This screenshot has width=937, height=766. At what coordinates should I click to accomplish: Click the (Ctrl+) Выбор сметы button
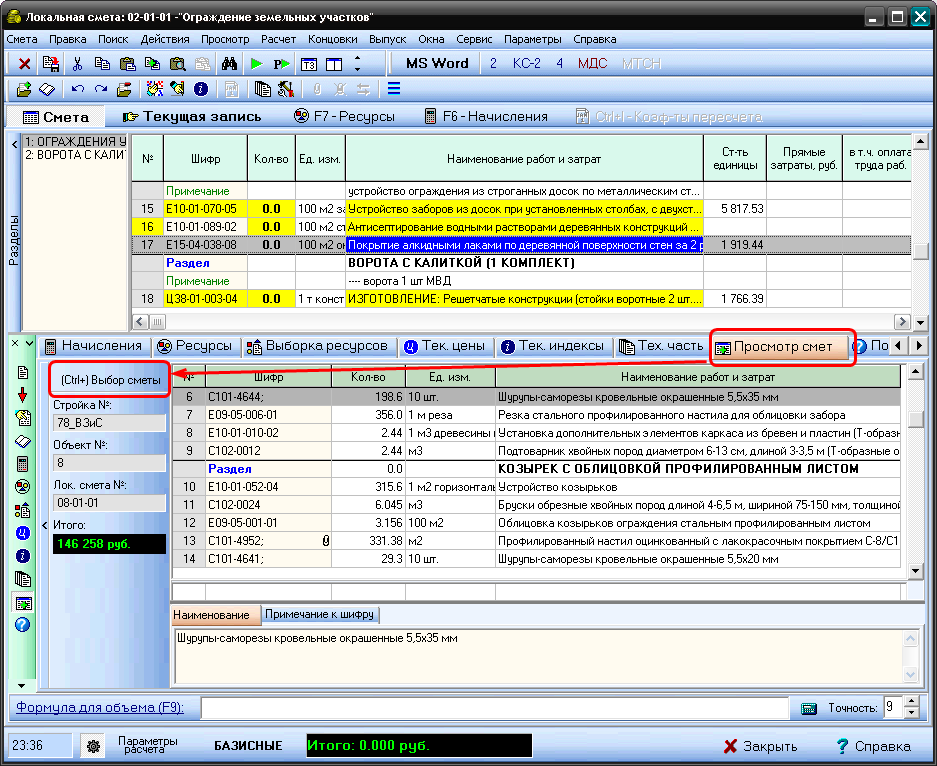coord(108,380)
